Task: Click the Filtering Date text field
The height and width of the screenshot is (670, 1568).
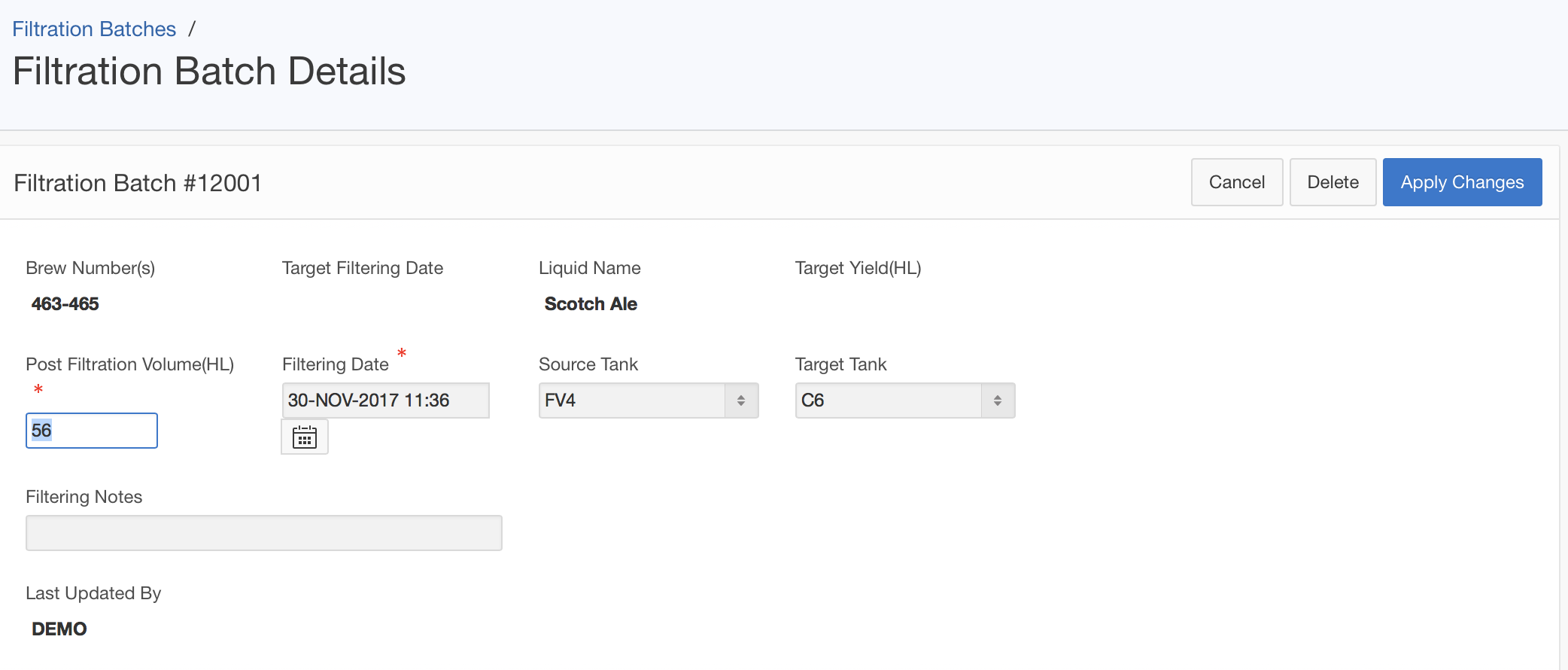Action: click(385, 400)
